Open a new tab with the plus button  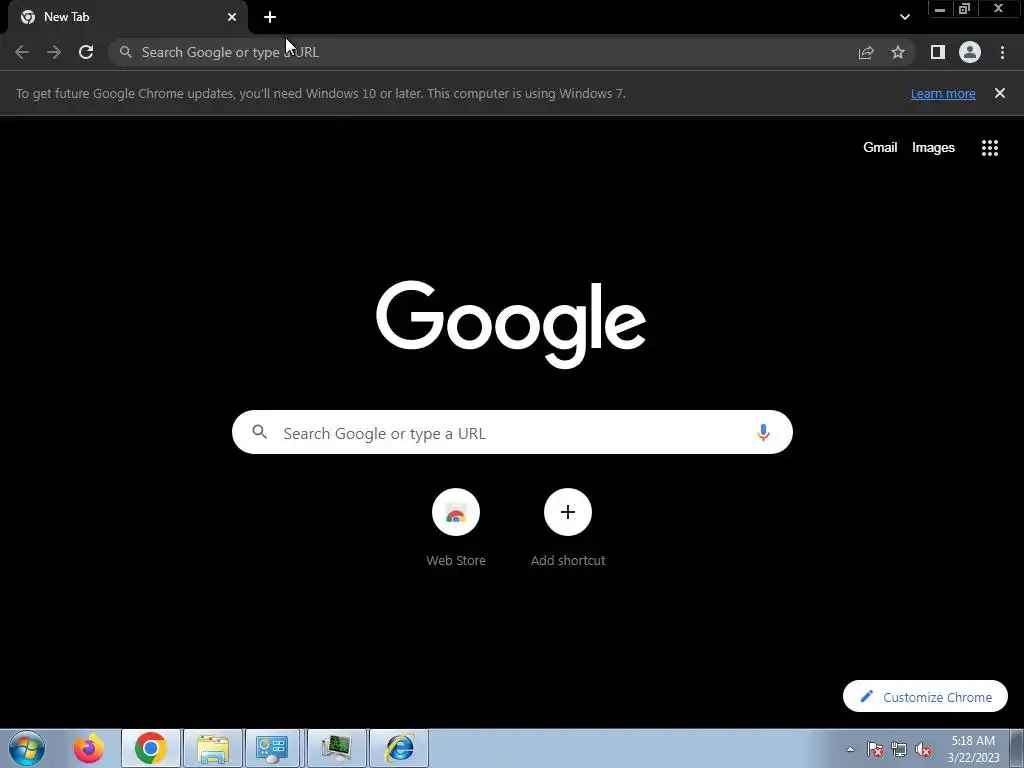(270, 17)
